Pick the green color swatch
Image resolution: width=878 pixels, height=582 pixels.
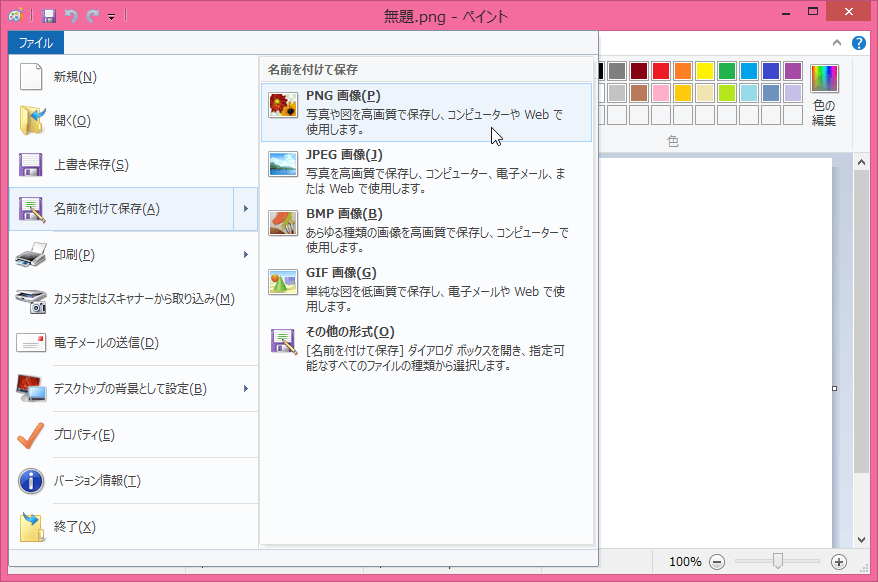(x=727, y=71)
